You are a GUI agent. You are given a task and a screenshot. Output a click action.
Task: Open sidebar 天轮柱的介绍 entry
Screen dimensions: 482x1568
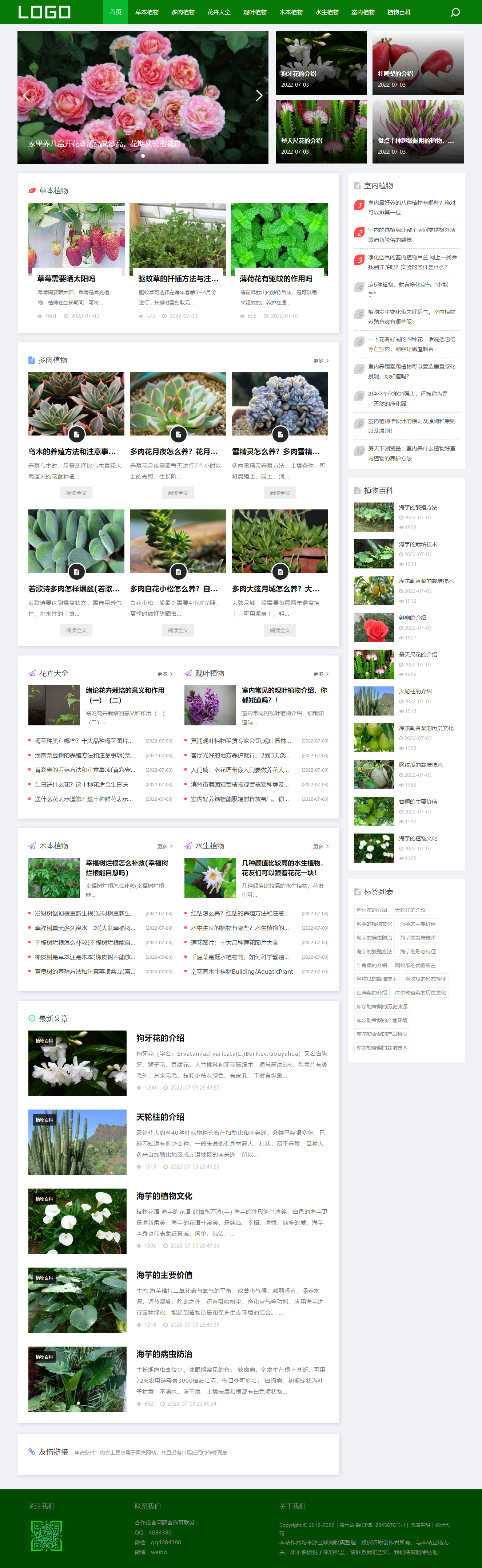(415, 692)
